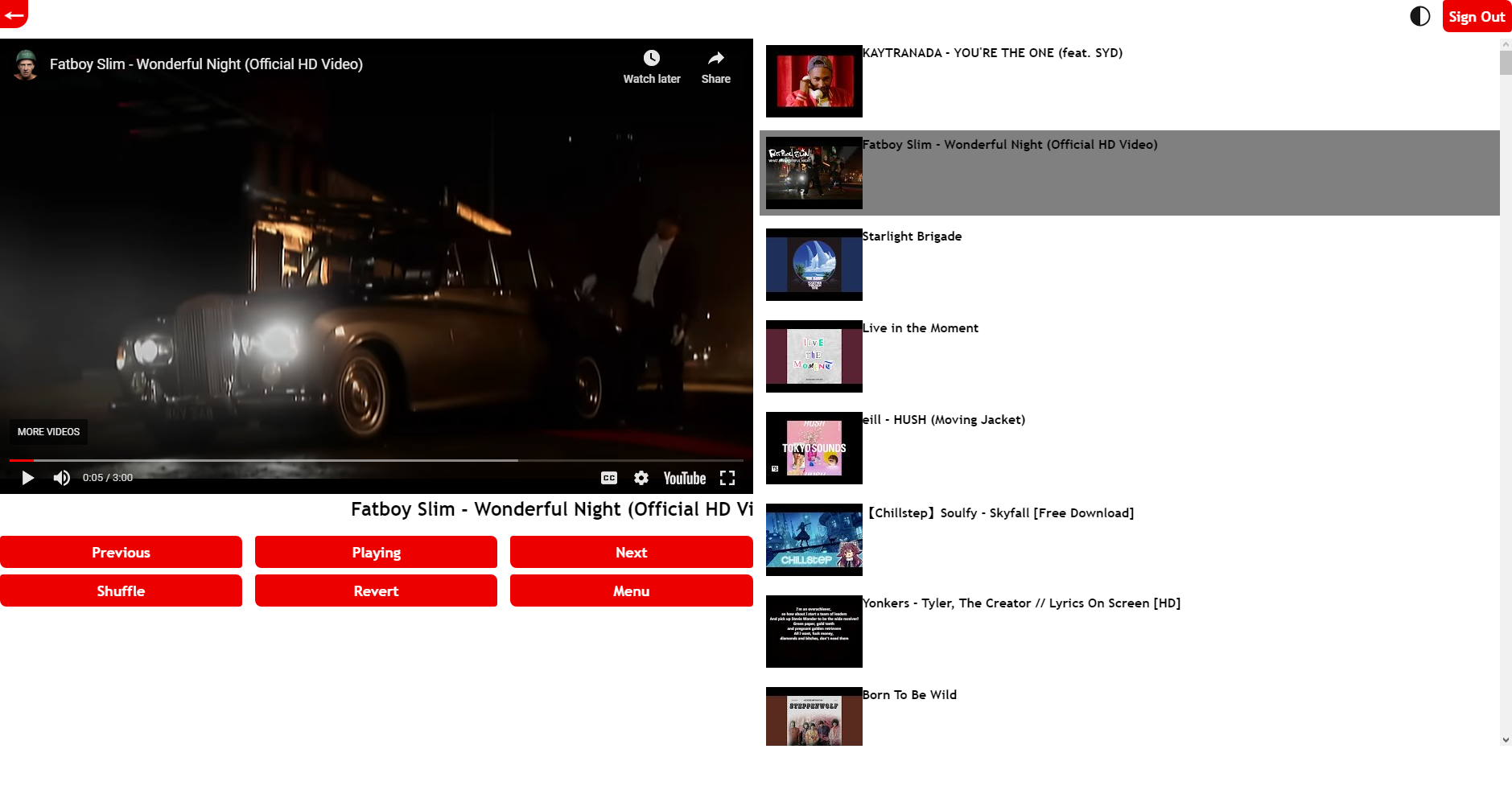Select the Fatboy Slim Wonderful Night thumbnail
1512x786 pixels.
(814, 173)
